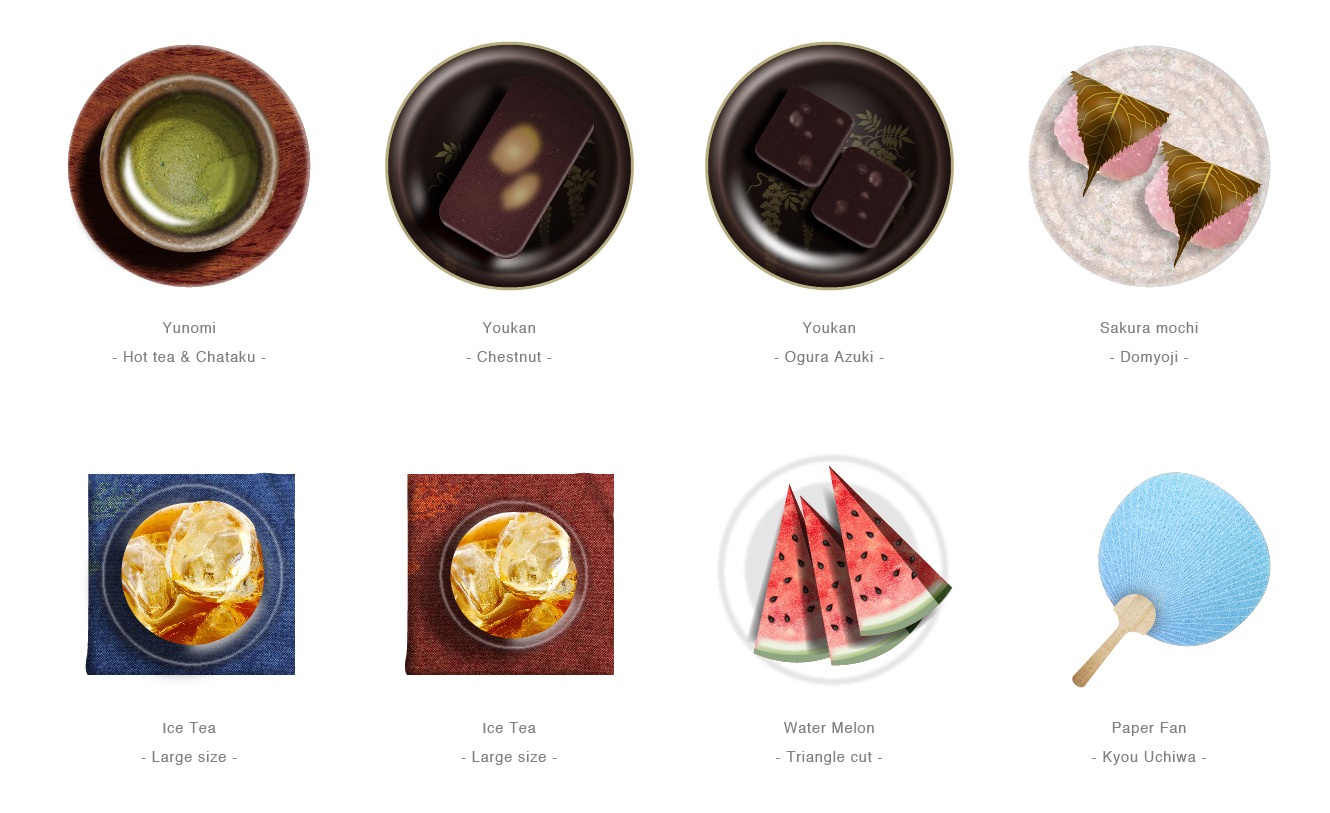The width and height of the screenshot is (1330, 813).
Task: Click the '- Ogura Azuki -' subtitle
Action: tap(829, 357)
